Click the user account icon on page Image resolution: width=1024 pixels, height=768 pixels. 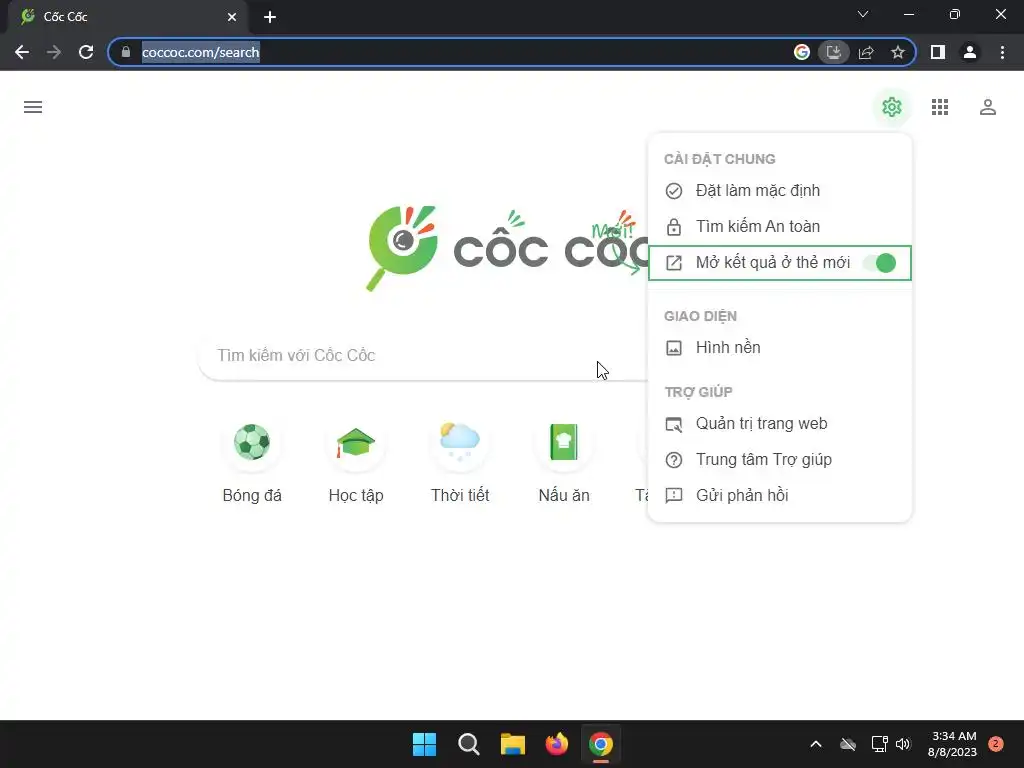pyautogui.click(x=987, y=107)
